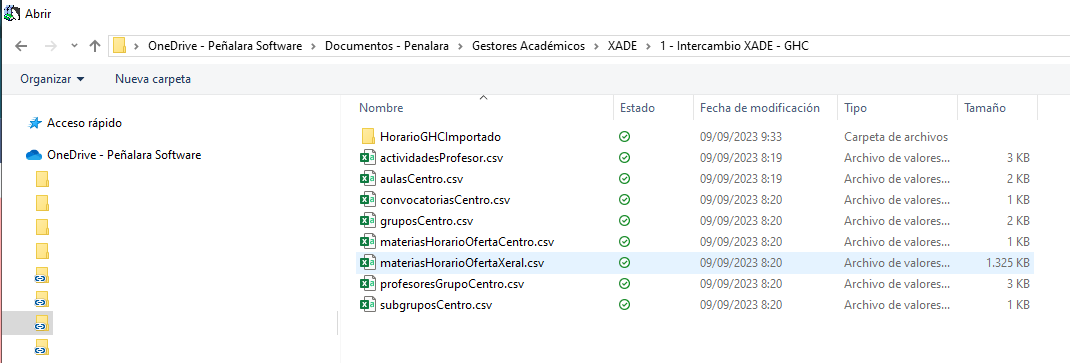Click Excel icon of actividadesProfesor.csv
The height and width of the screenshot is (363, 1070).
368,158
